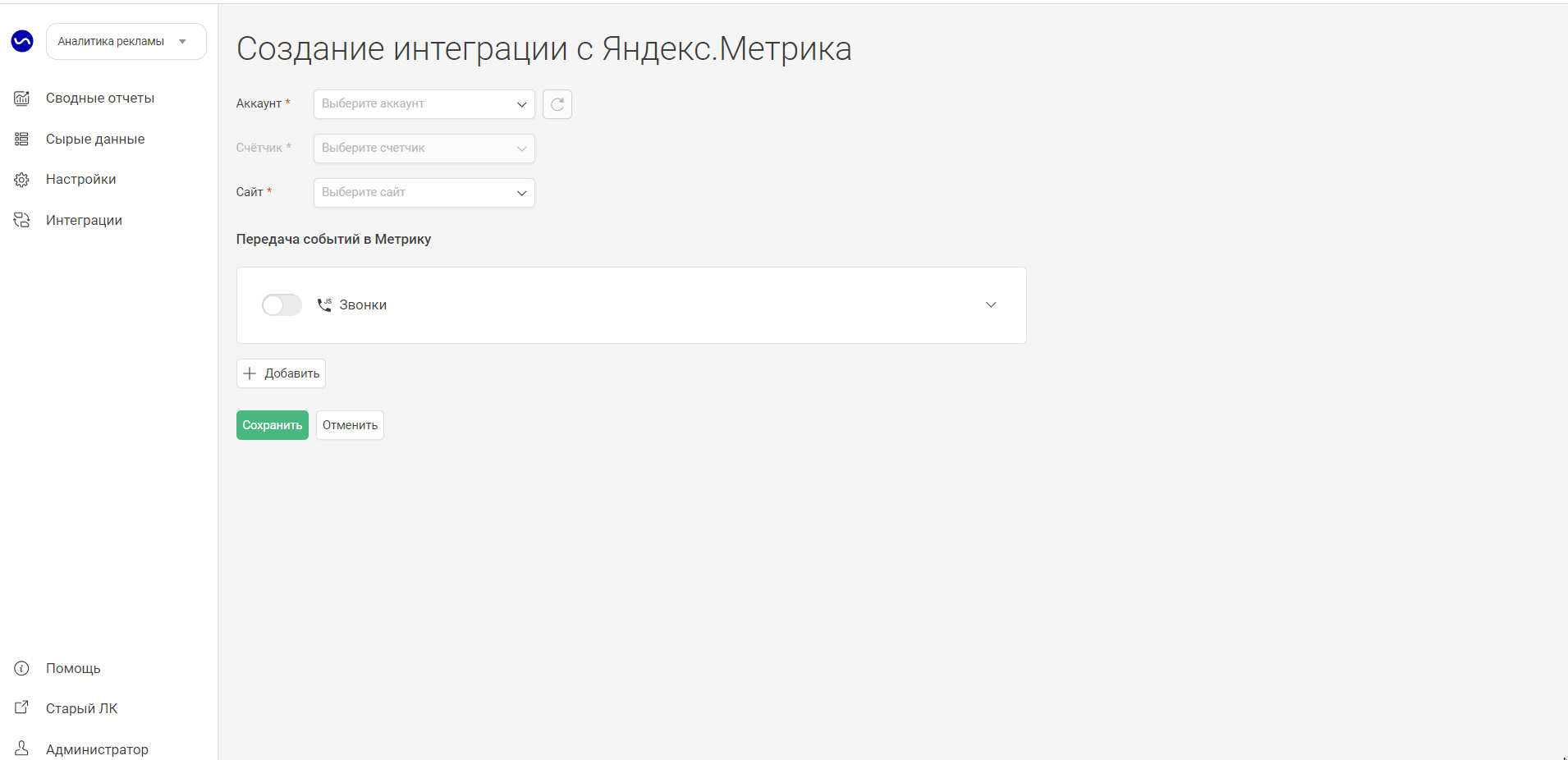Click the blue wave logo icon

(22, 41)
